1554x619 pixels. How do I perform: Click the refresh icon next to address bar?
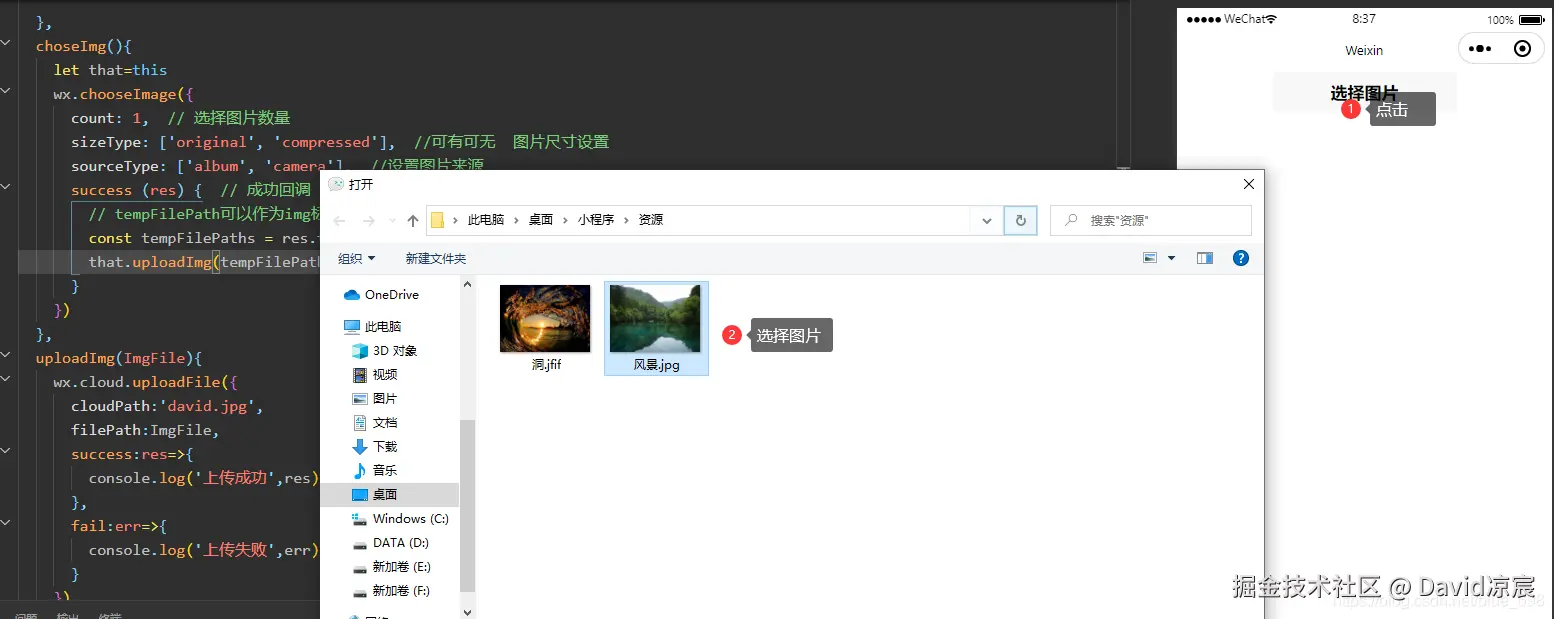(1020, 220)
